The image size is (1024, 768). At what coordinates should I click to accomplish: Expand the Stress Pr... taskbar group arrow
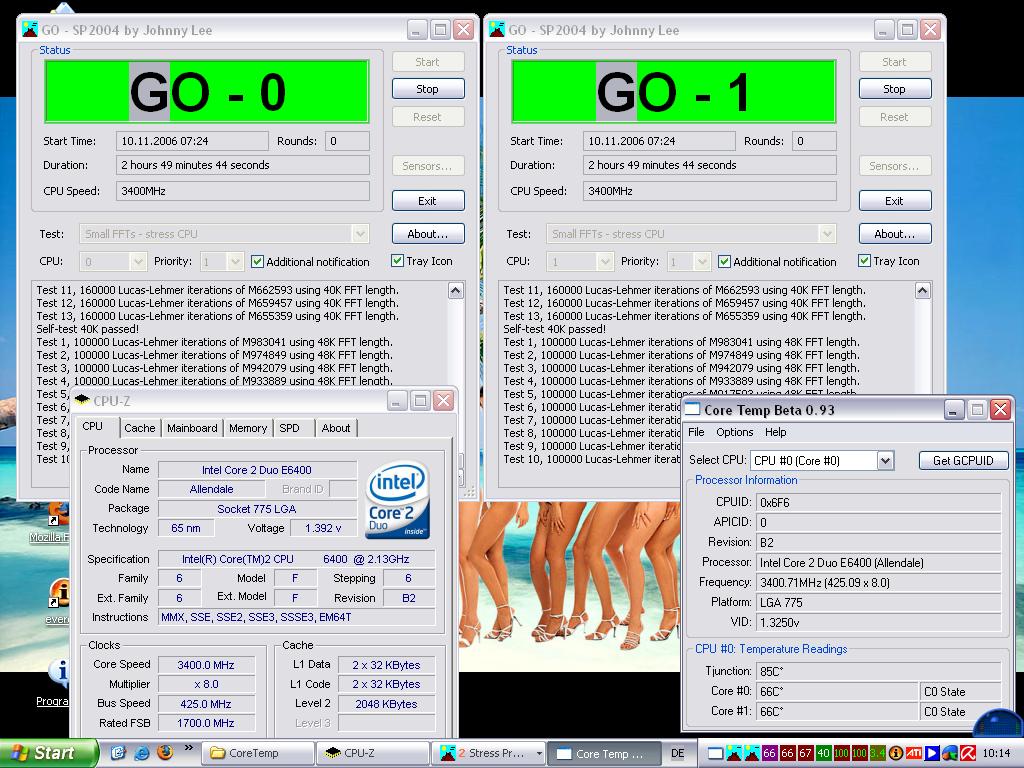click(539, 753)
